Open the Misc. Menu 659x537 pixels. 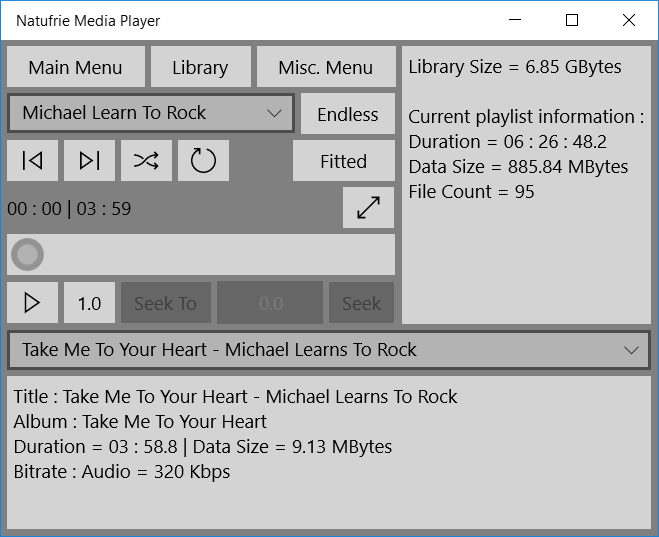click(x=326, y=67)
